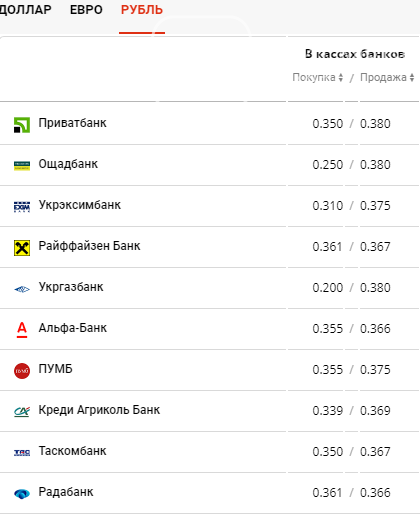Click the Креди Агриколь Банк logo
420x514 pixels.
point(22,412)
